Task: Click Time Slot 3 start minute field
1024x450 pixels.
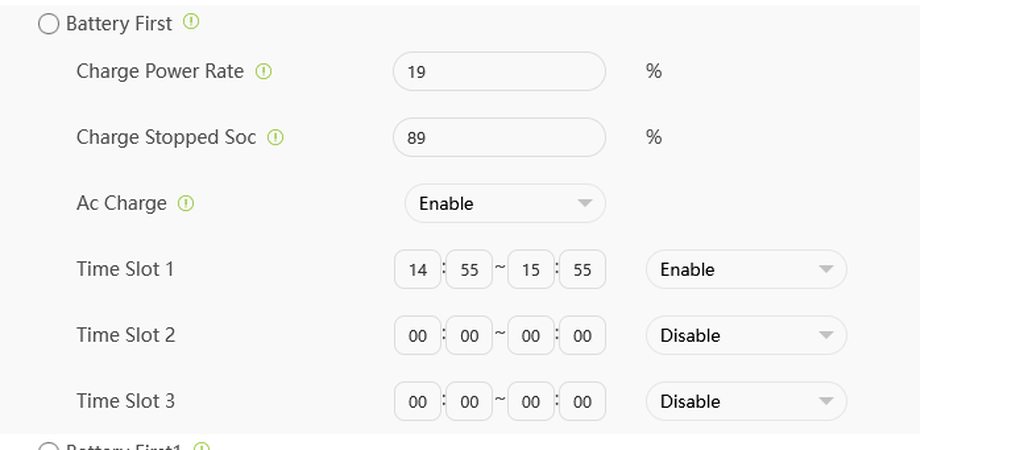Action: (469, 402)
